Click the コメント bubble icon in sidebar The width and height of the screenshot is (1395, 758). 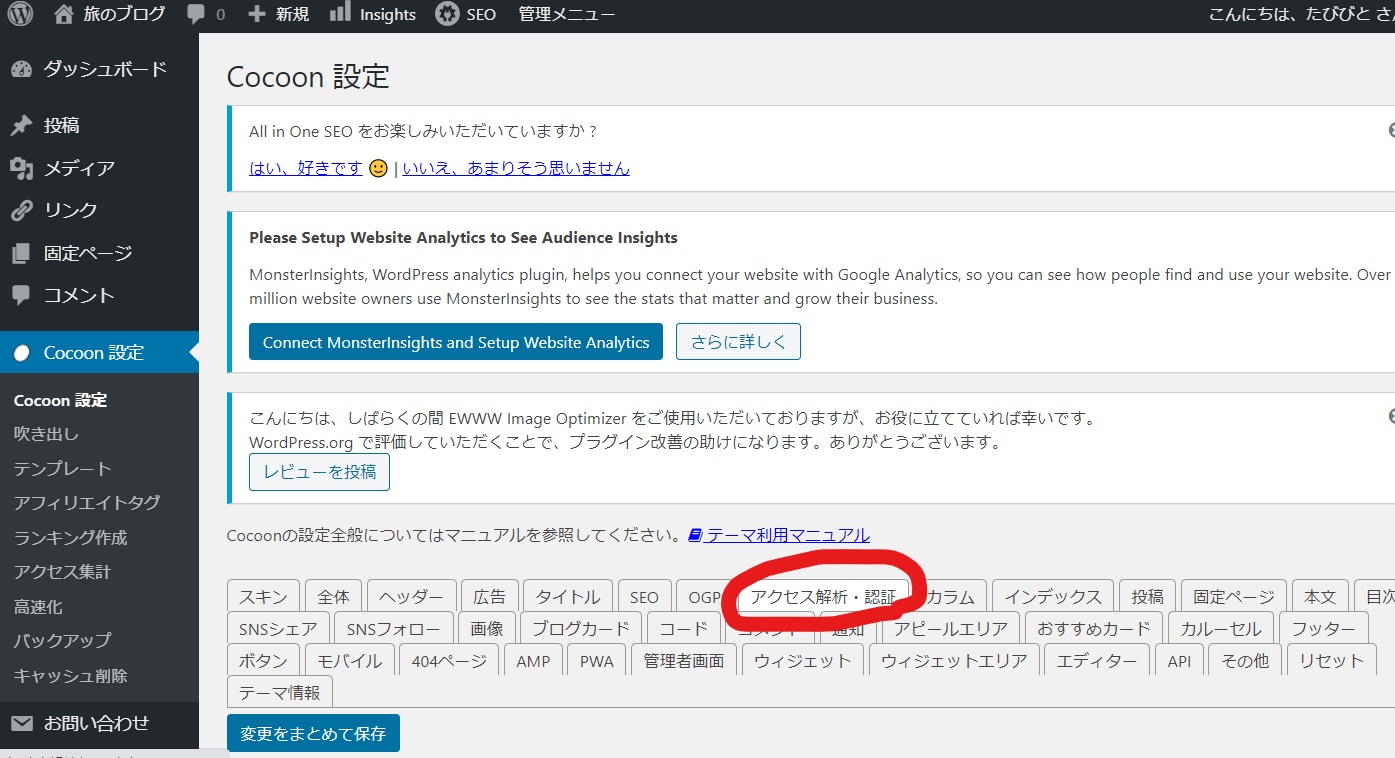(21, 296)
